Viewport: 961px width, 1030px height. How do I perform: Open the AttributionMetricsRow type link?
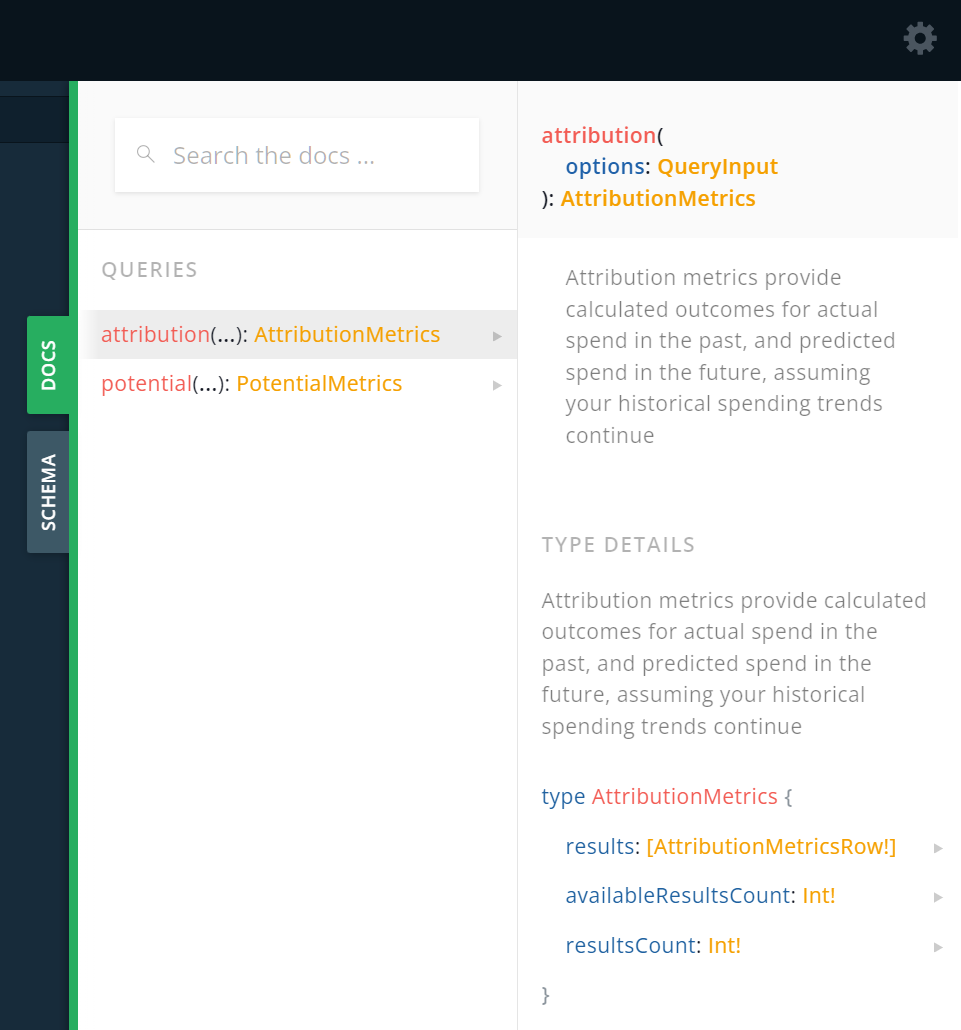(x=771, y=846)
